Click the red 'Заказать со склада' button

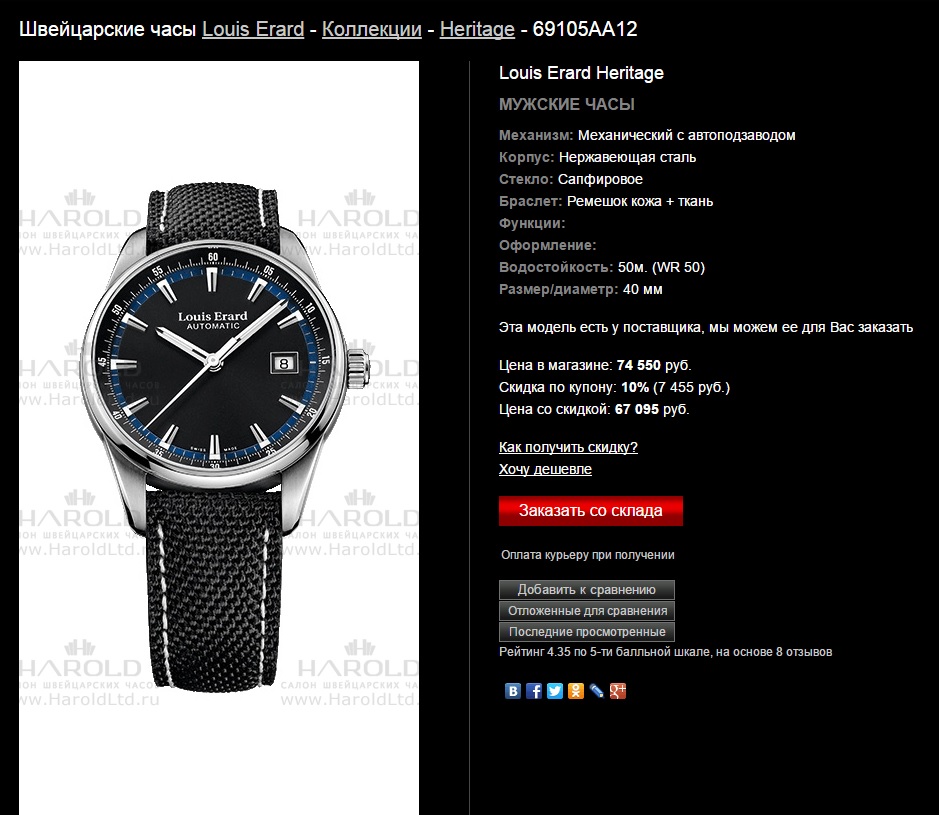pyautogui.click(x=590, y=511)
